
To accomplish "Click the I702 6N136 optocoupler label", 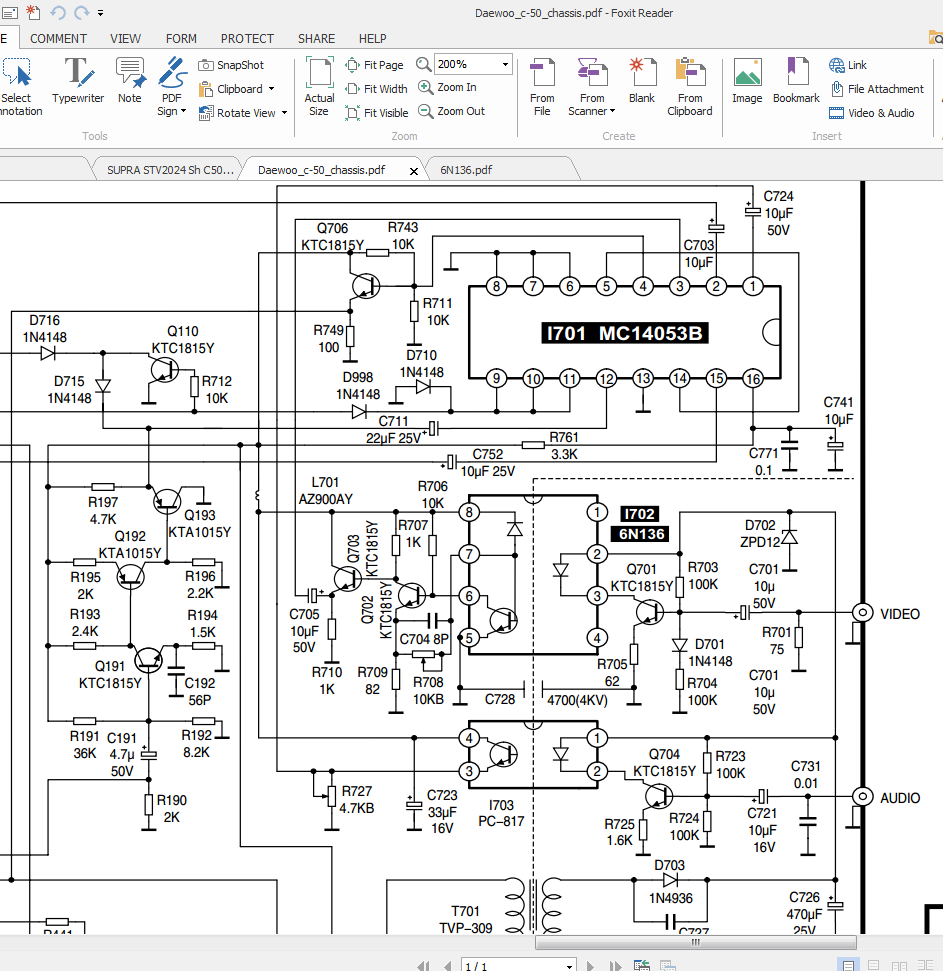I will 640,524.
